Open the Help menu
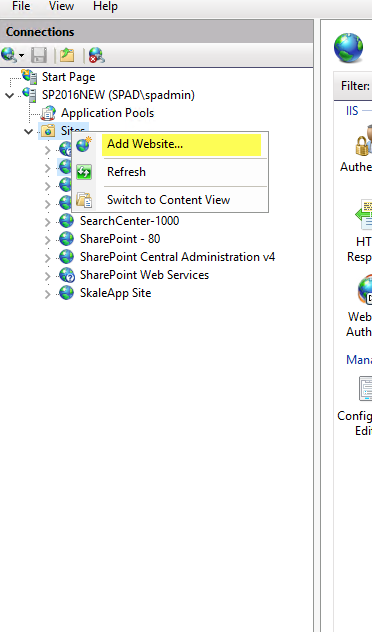The image size is (372, 632). point(105,6)
